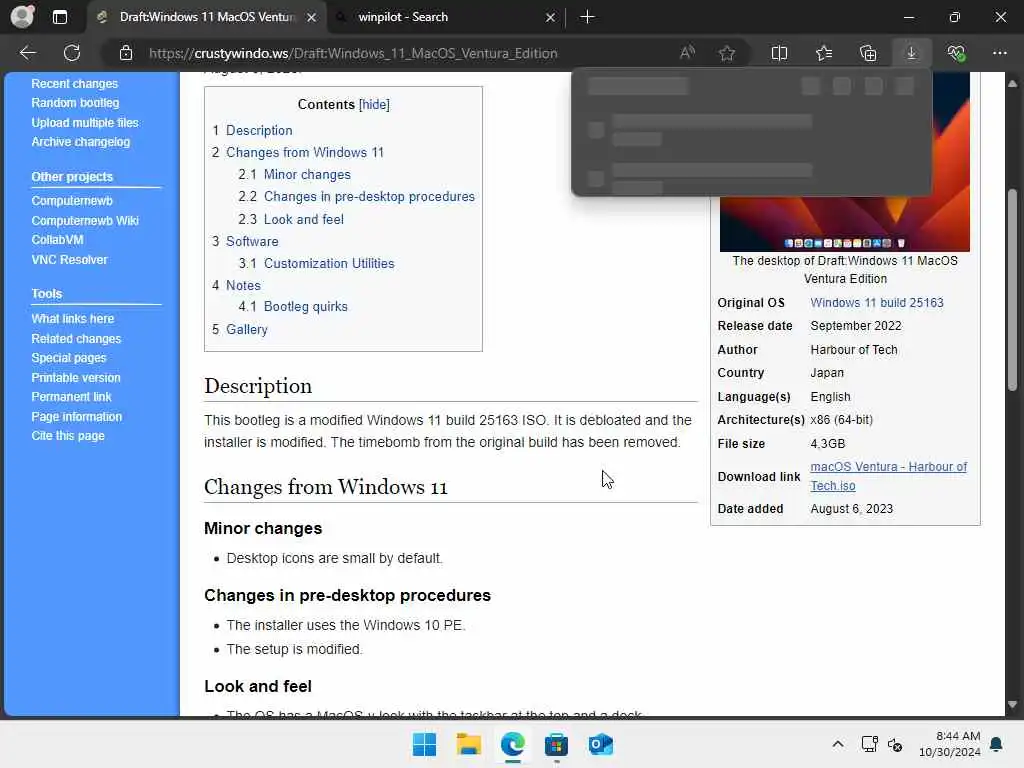Close the Draft:Windows 11 MacOS Ventura tab
The width and height of the screenshot is (1024, 768).
tap(312, 17)
